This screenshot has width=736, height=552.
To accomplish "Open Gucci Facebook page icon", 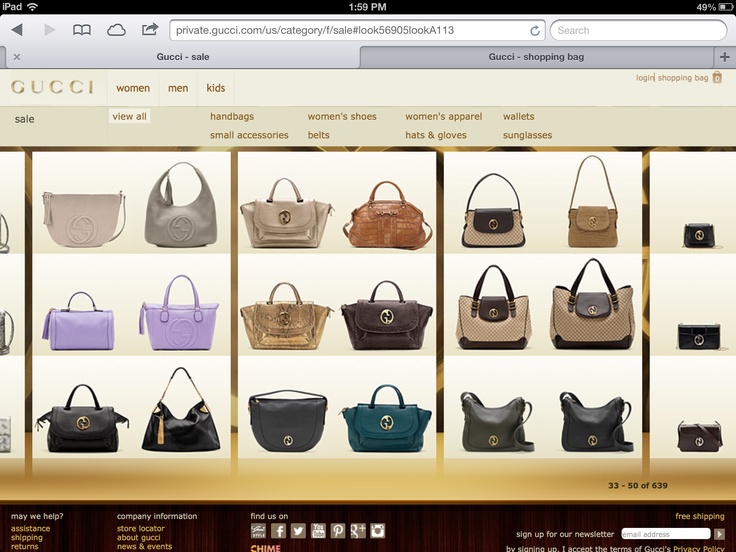I will point(278,531).
